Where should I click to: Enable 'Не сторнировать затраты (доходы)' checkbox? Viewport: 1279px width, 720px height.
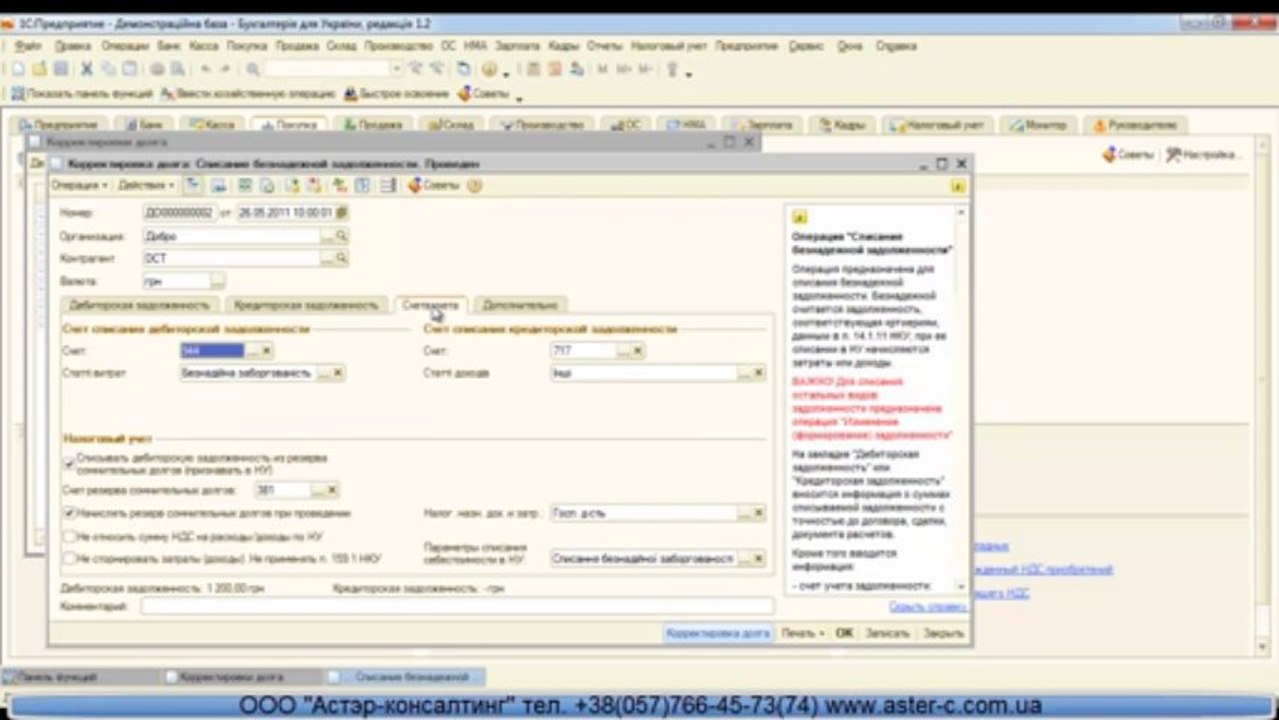tap(69, 558)
